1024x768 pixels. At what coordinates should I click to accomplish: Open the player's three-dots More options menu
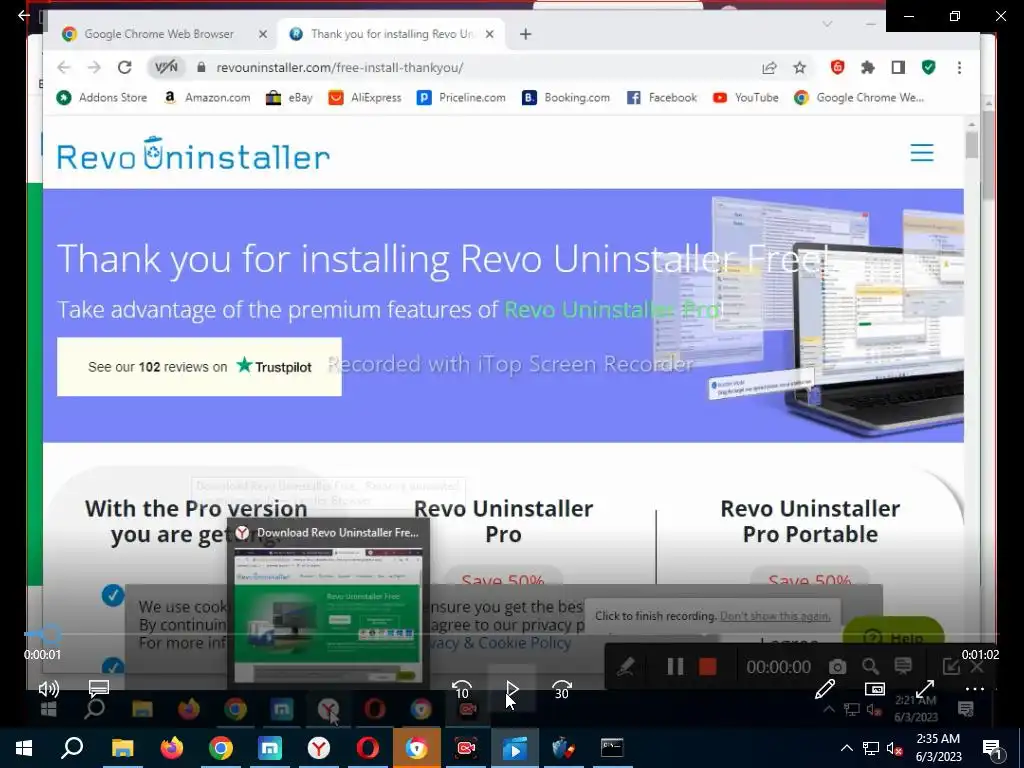[x=974, y=688]
